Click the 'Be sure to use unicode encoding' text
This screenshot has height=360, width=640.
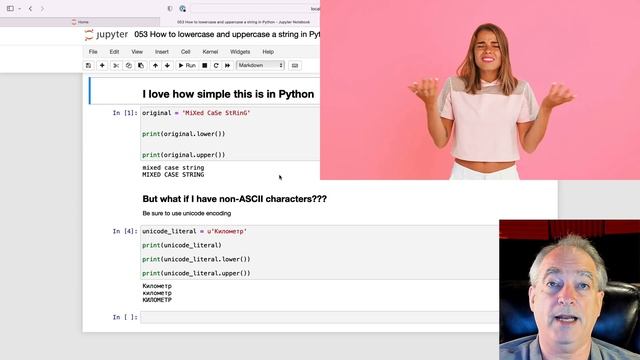tap(187, 213)
